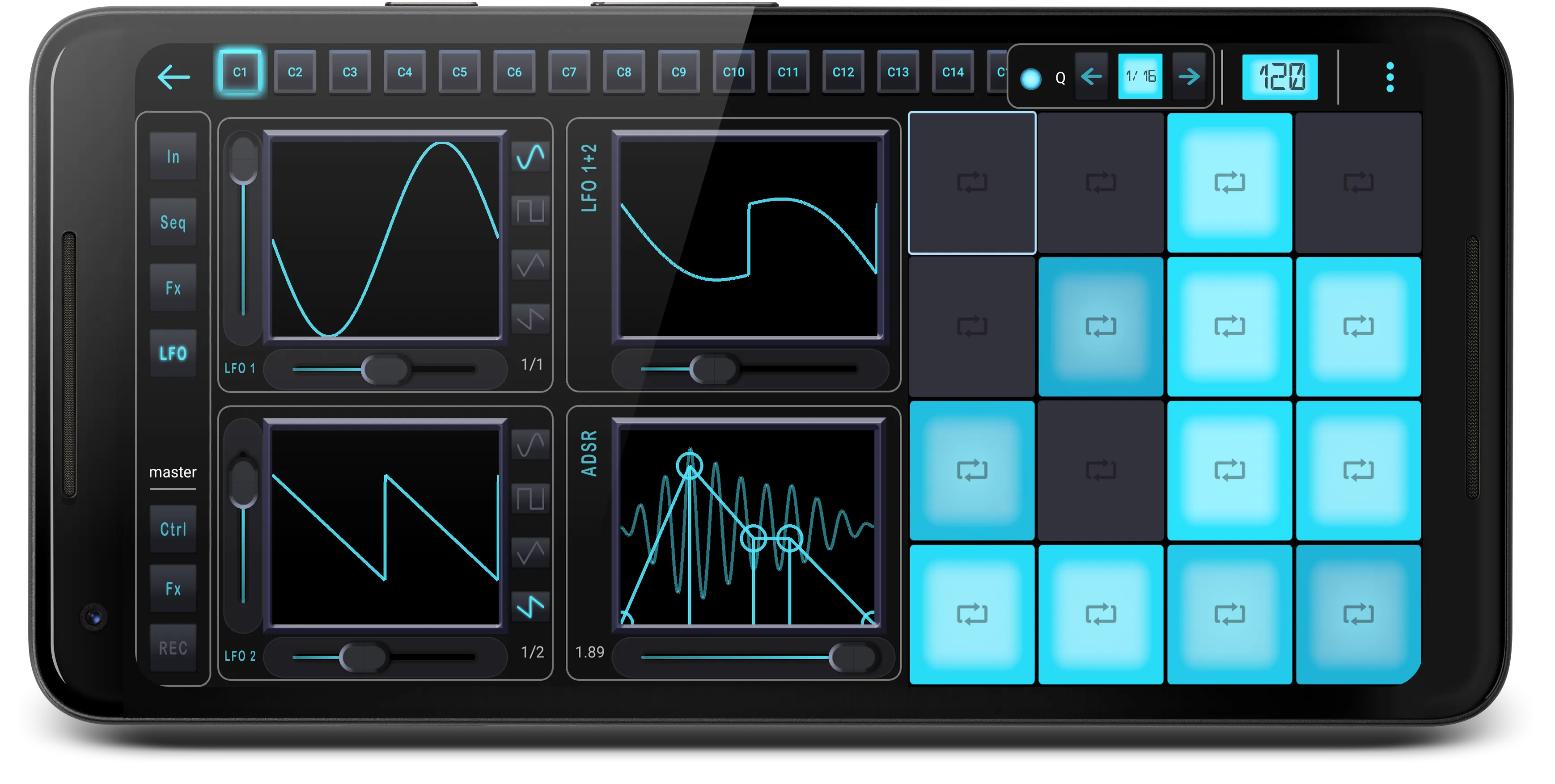Trigger last pad in bottom row
The image size is (1555, 784).
[x=1358, y=615]
